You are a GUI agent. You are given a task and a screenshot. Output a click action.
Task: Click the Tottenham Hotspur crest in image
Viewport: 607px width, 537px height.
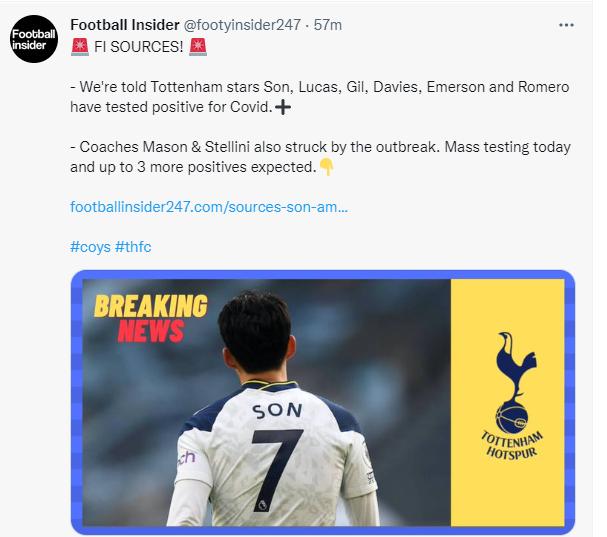point(512,395)
